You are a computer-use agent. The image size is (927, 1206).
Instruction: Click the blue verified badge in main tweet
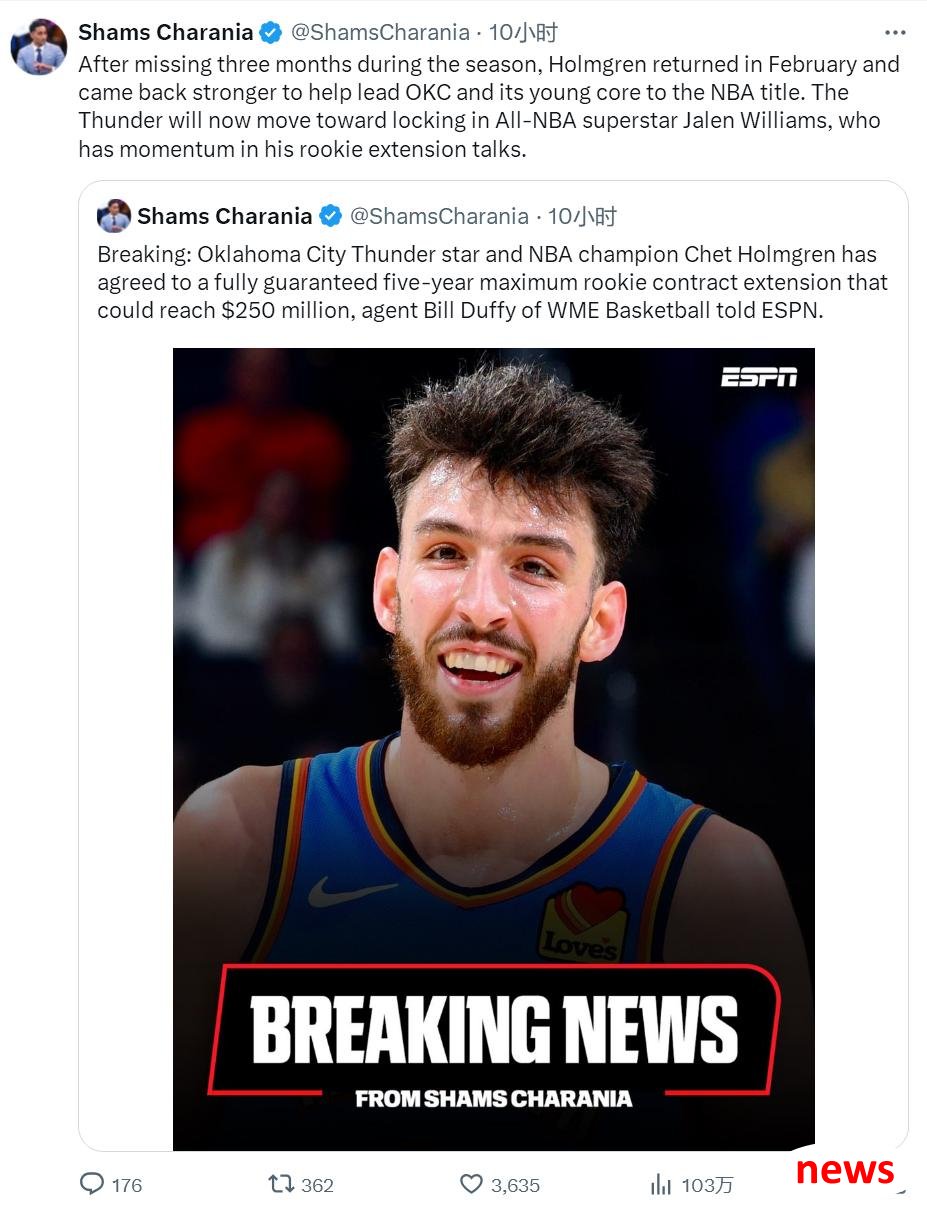270,33
